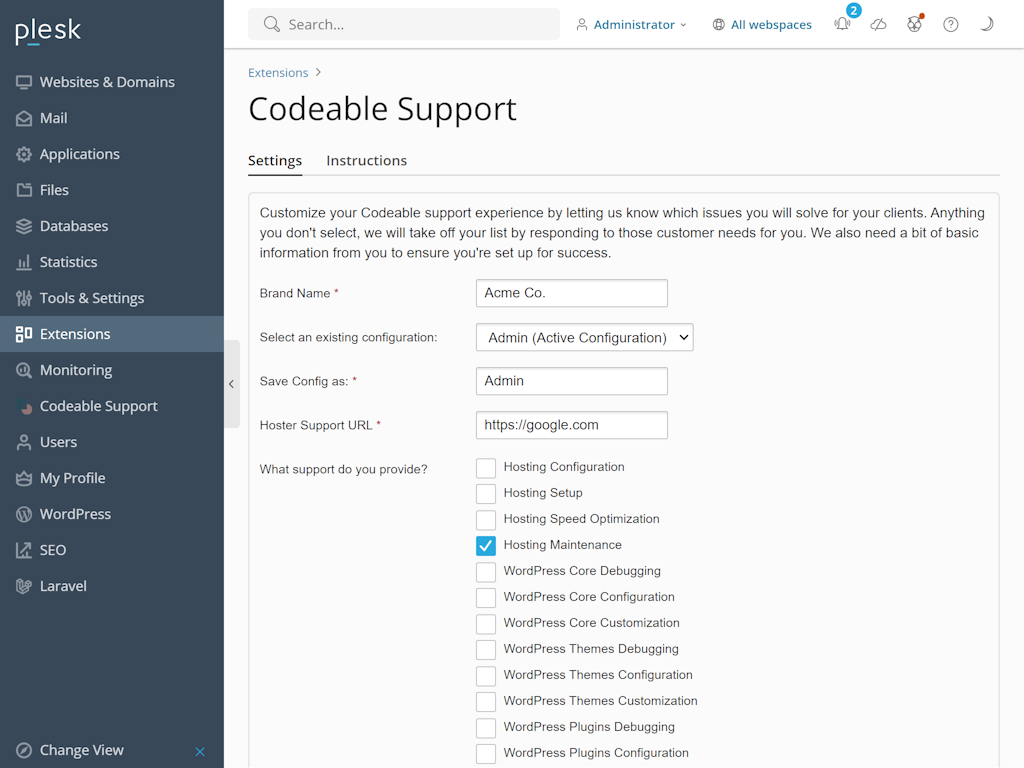Image resolution: width=1024 pixels, height=768 pixels.
Task: Enable WordPress Core Debugging checkbox
Action: [486, 571]
